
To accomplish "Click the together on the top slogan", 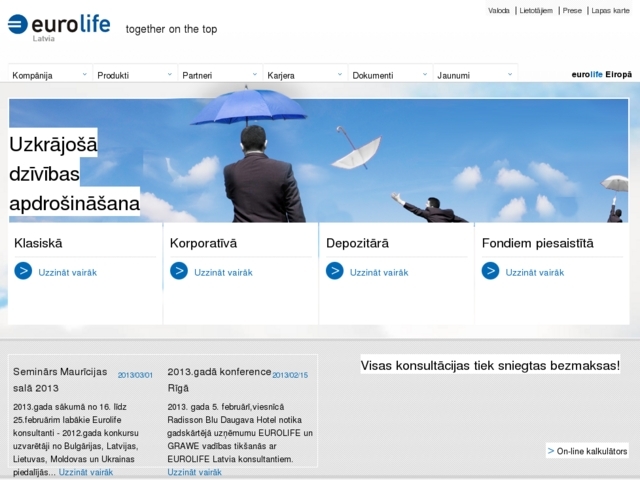I will click(171, 29).
